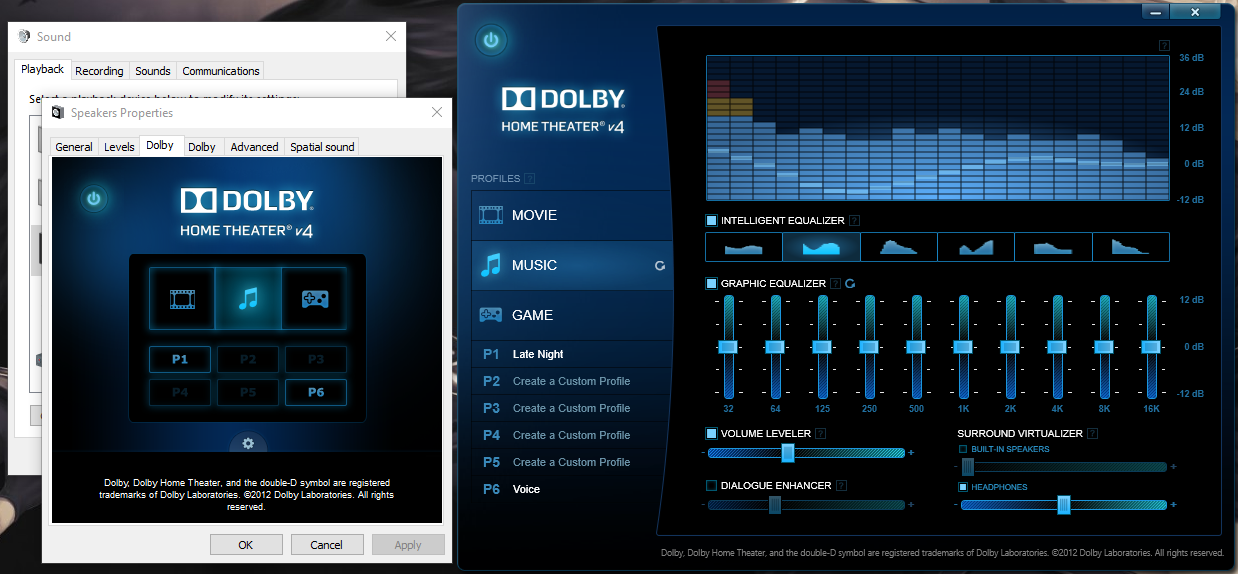The width and height of the screenshot is (1238, 574).
Task: Click the 250 Hz equalizer slider handle
Action: click(869, 346)
